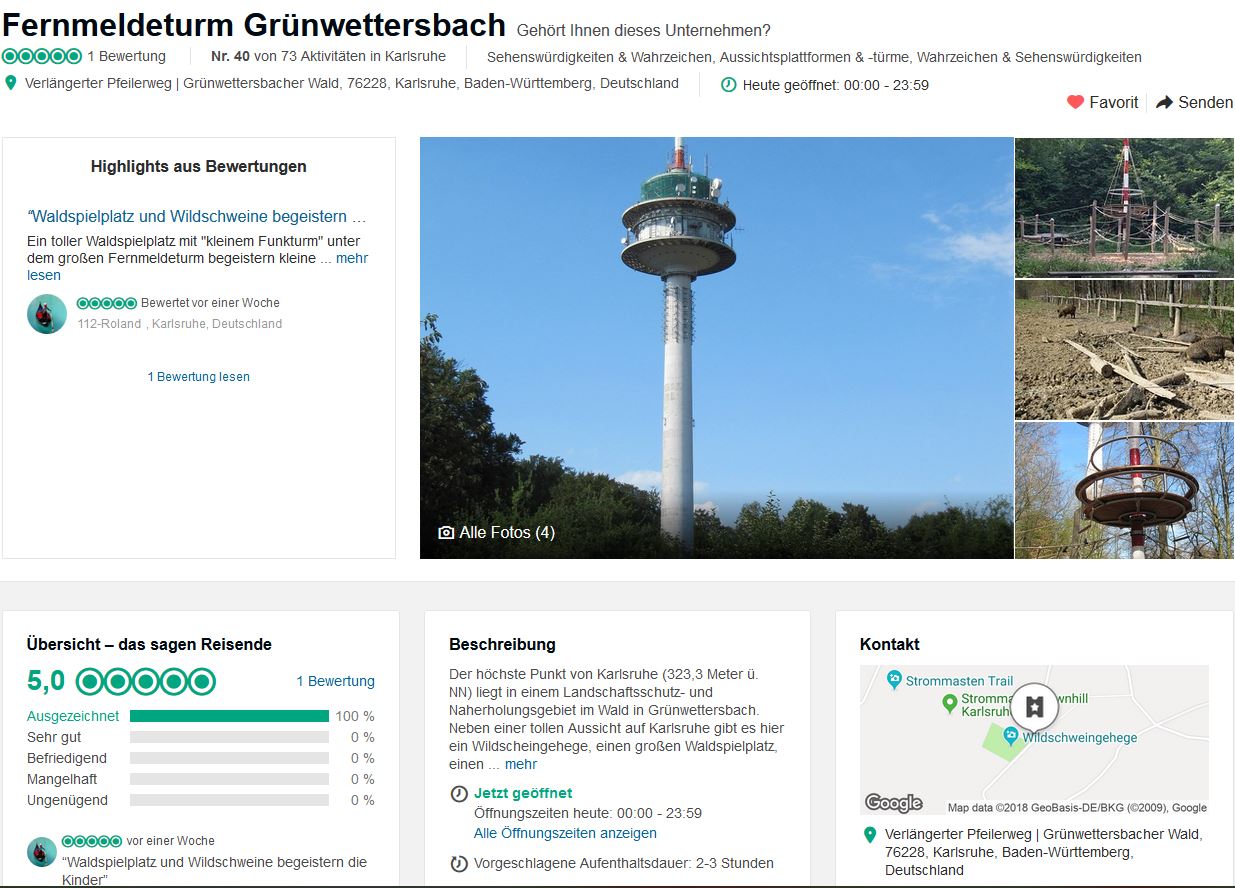Open the wild boar enclosure photo thumbnail
Image resolution: width=1235 pixels, height=888 pixels.
point(1124,350)
